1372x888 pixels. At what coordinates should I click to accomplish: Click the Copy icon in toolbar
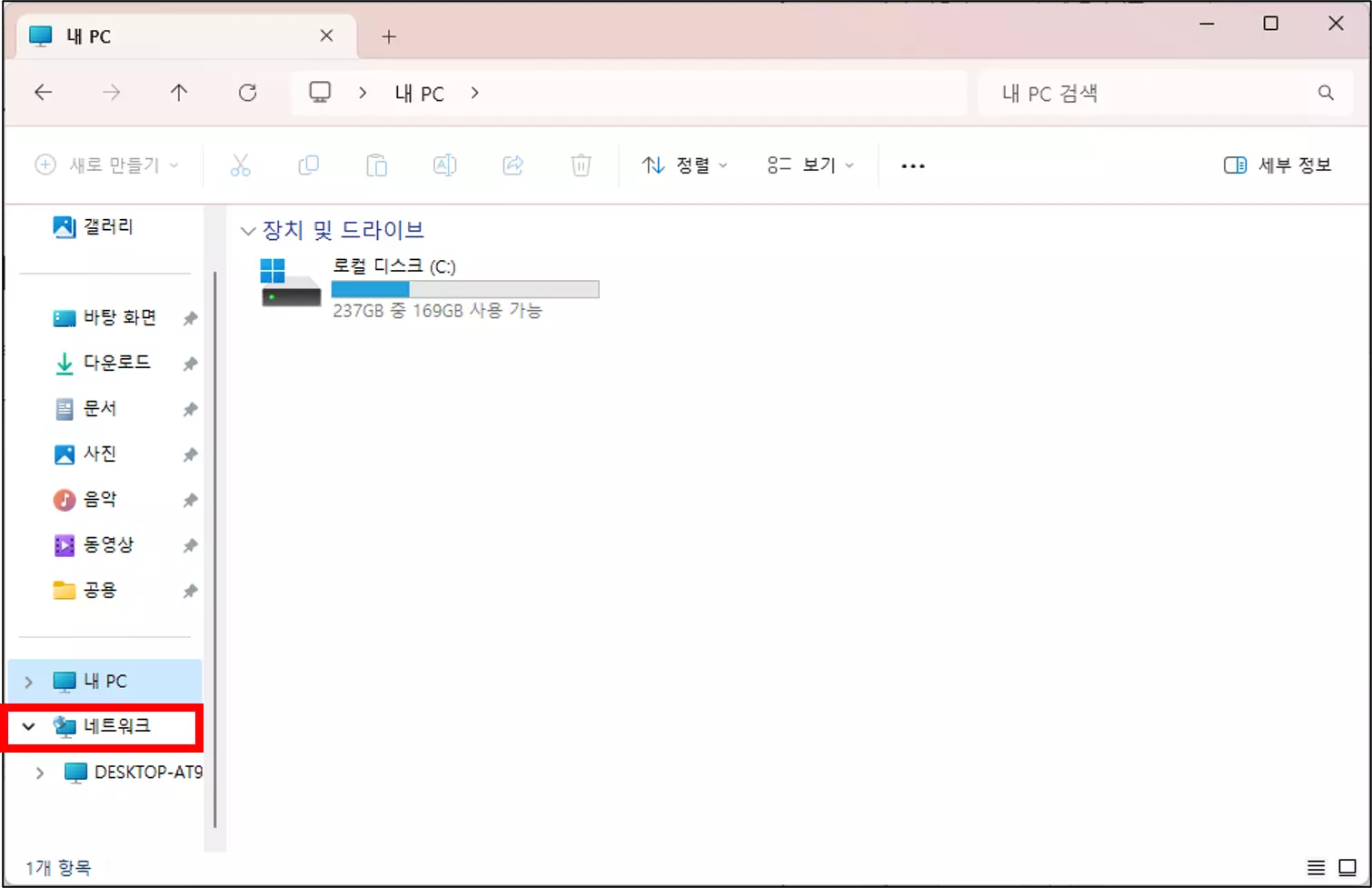(309, 165)
